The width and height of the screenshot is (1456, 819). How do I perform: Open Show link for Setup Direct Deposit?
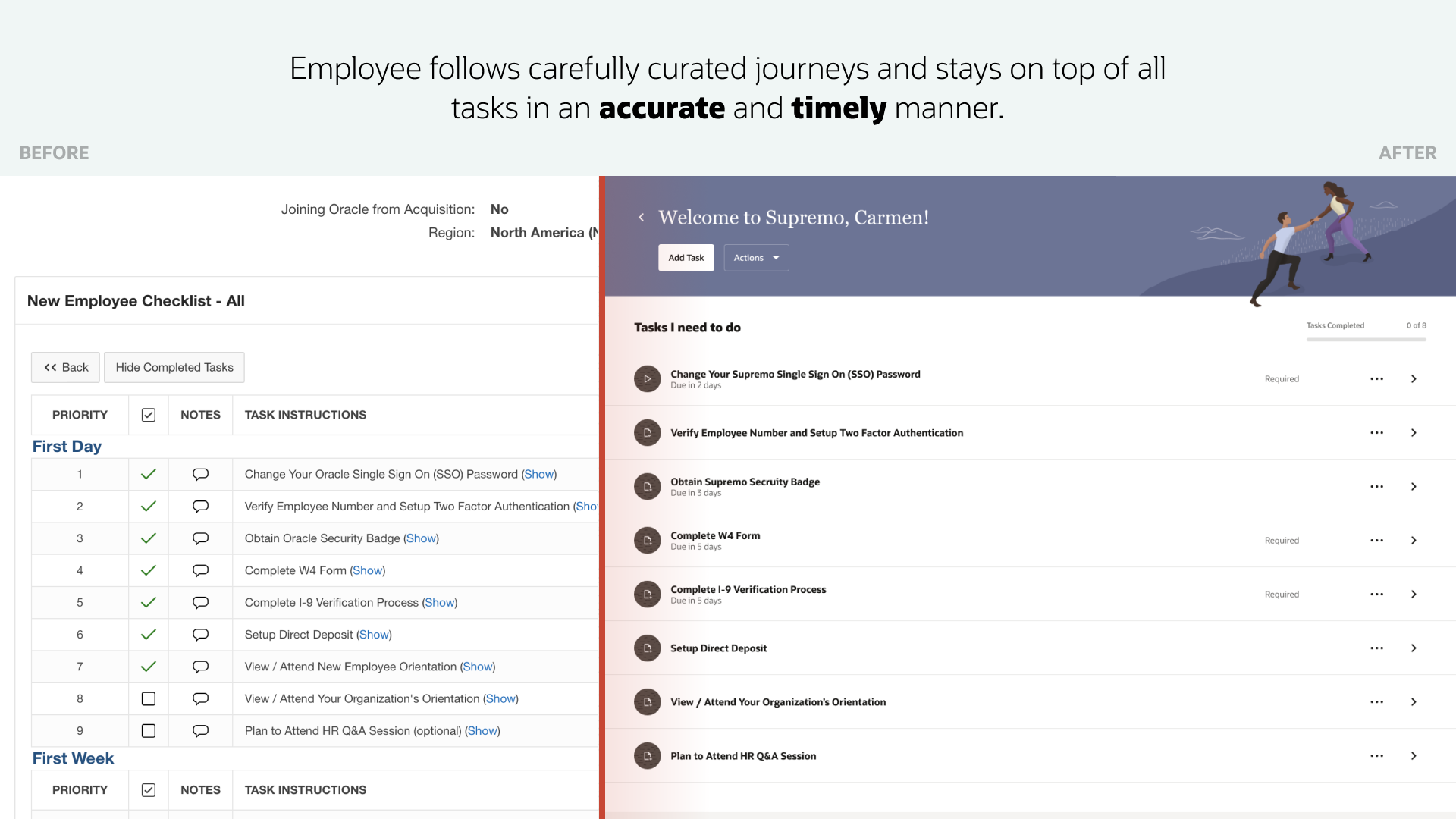tap(374, 635)
